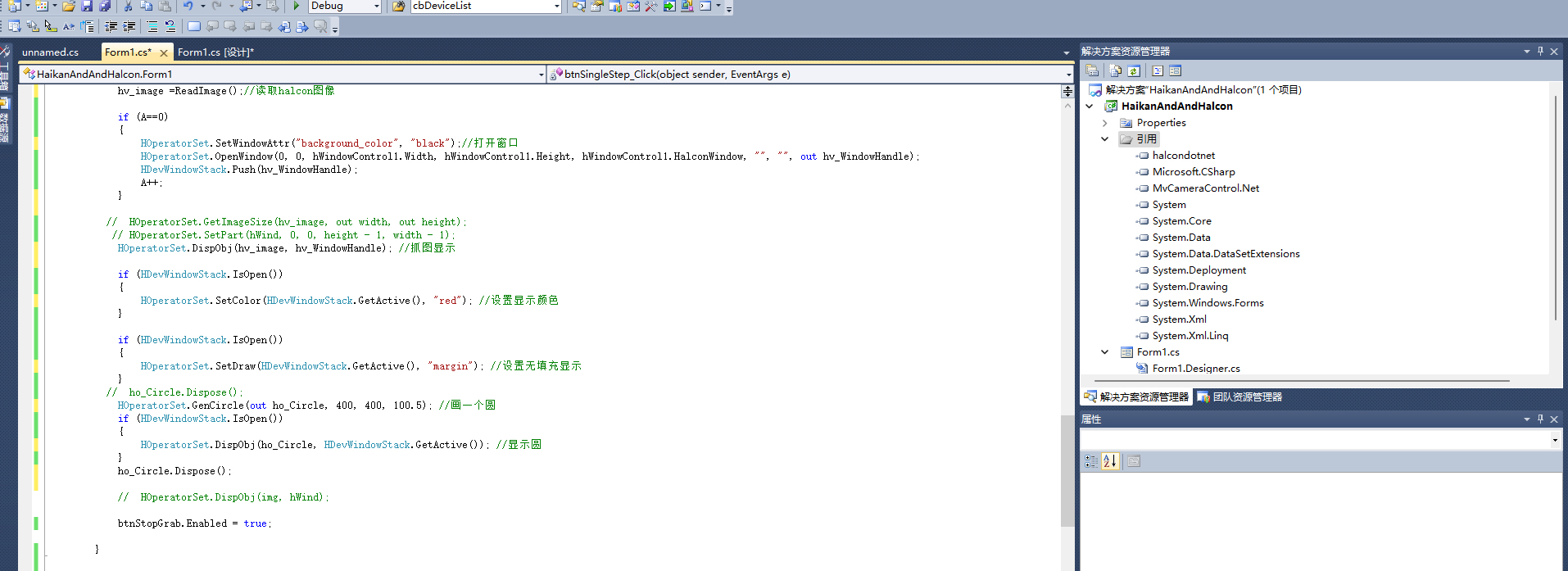Click the Find in Files icon beside cbDeviceList
1568x571 pixels.
coord(398,6)
